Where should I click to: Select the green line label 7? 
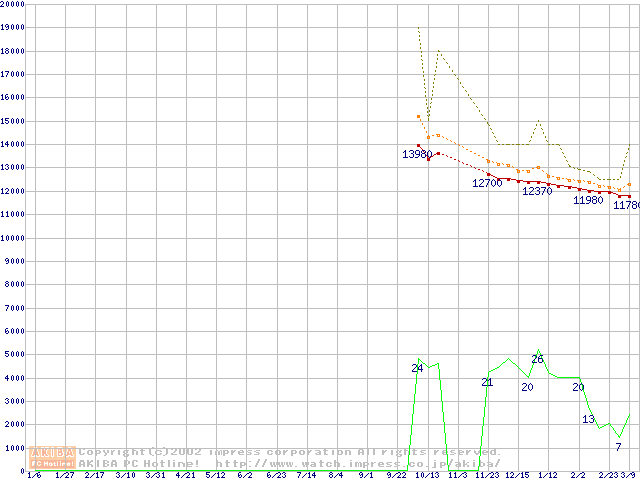[618, 447]
